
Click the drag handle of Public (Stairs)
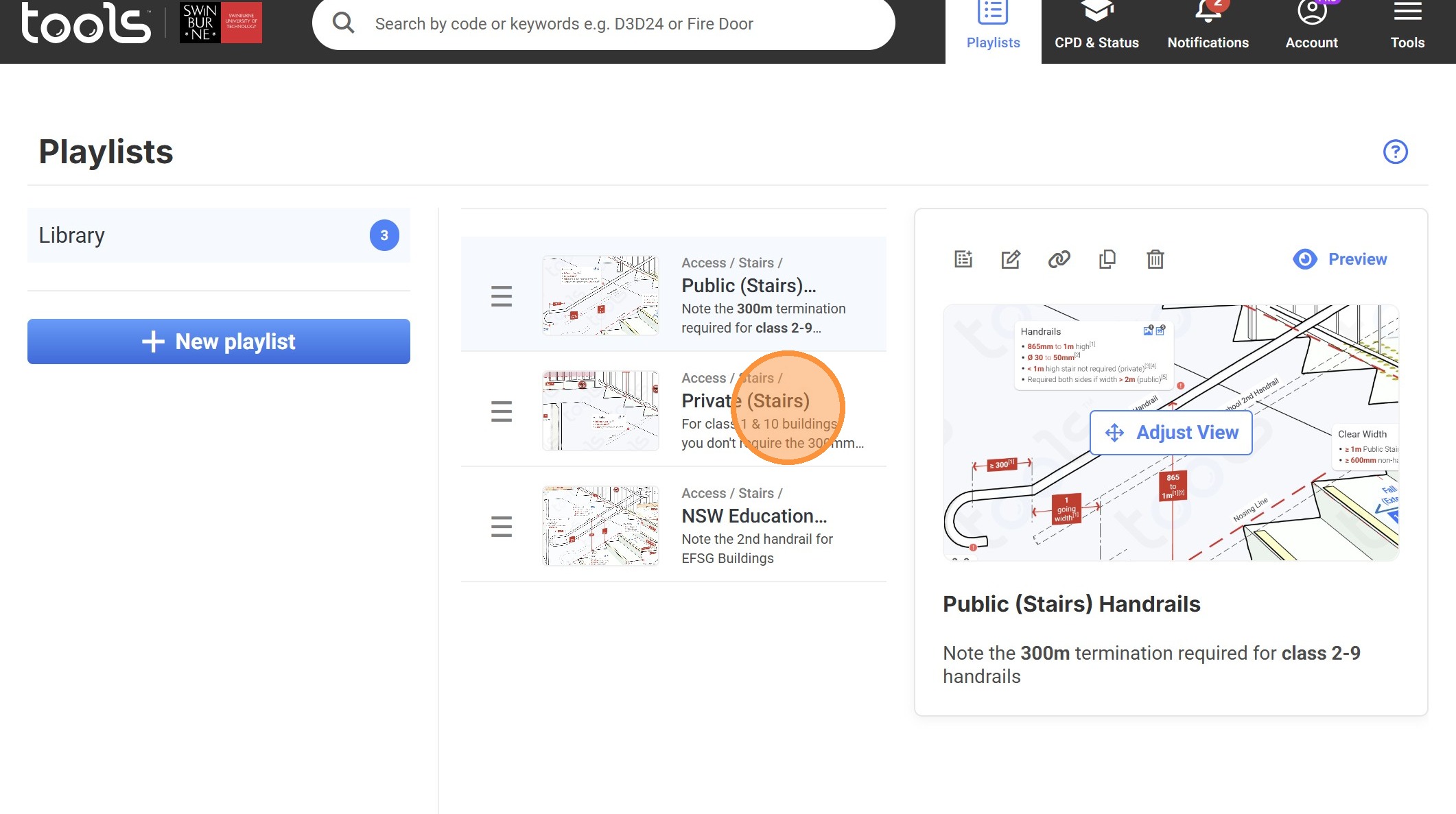(502, 296)
